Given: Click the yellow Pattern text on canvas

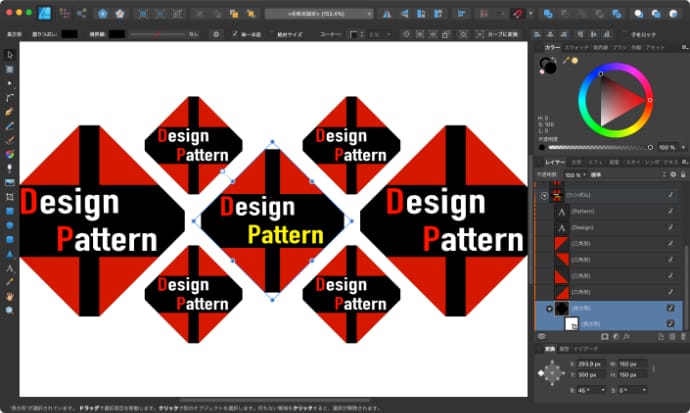Looking at the screenshot, I should [x=284, y=236].
